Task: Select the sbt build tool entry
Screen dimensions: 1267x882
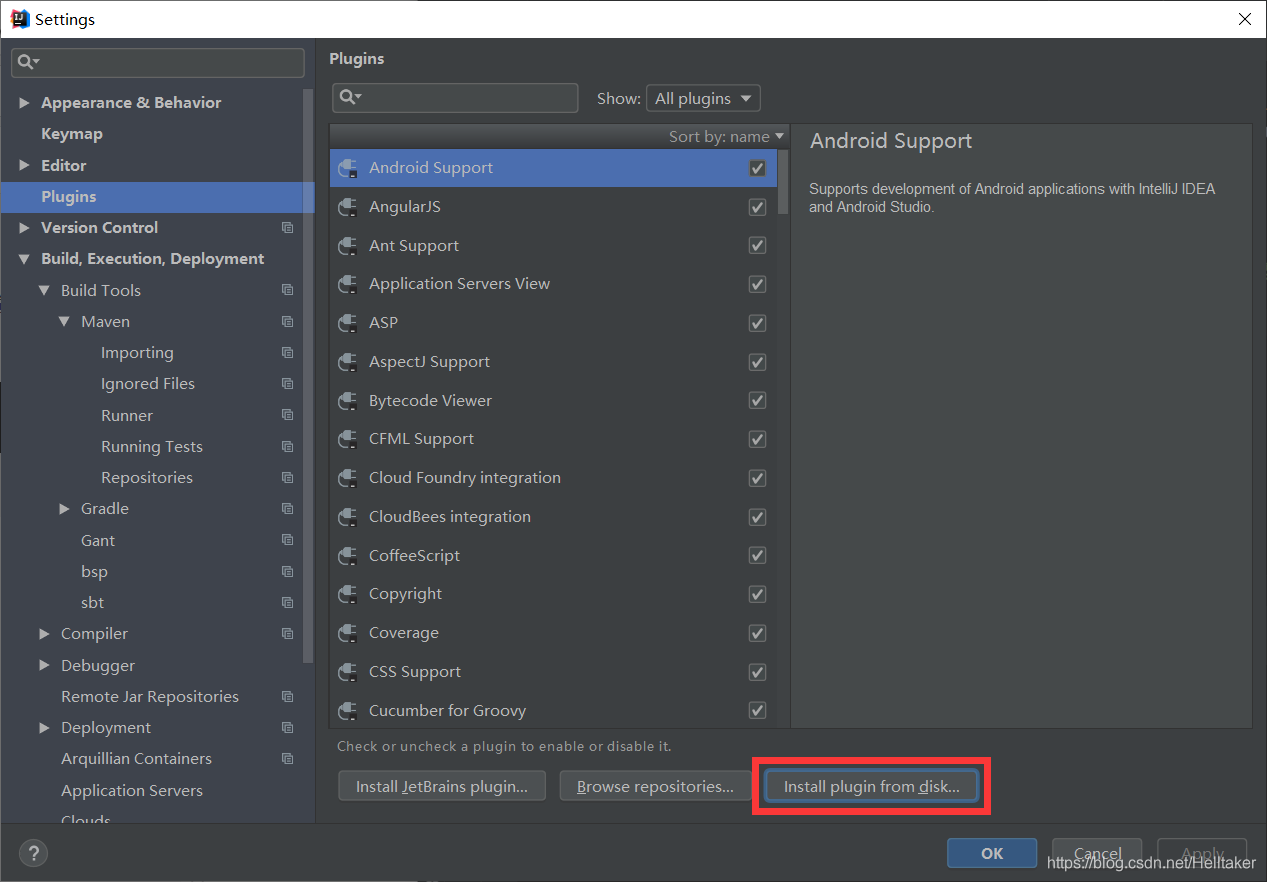Action: coord(92,603)
